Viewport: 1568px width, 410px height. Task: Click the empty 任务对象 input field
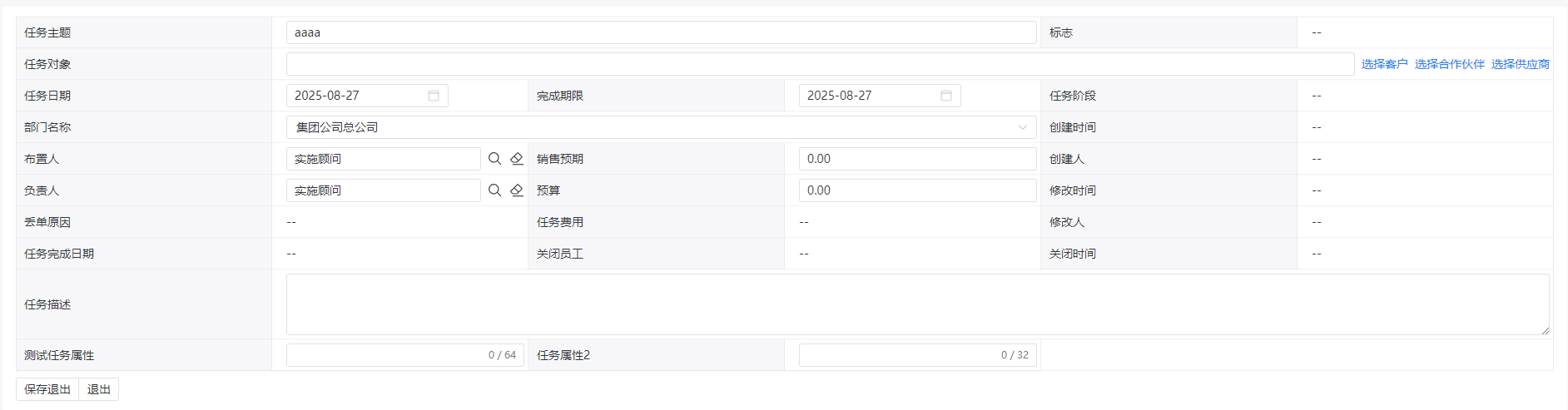tap(820, 64)
